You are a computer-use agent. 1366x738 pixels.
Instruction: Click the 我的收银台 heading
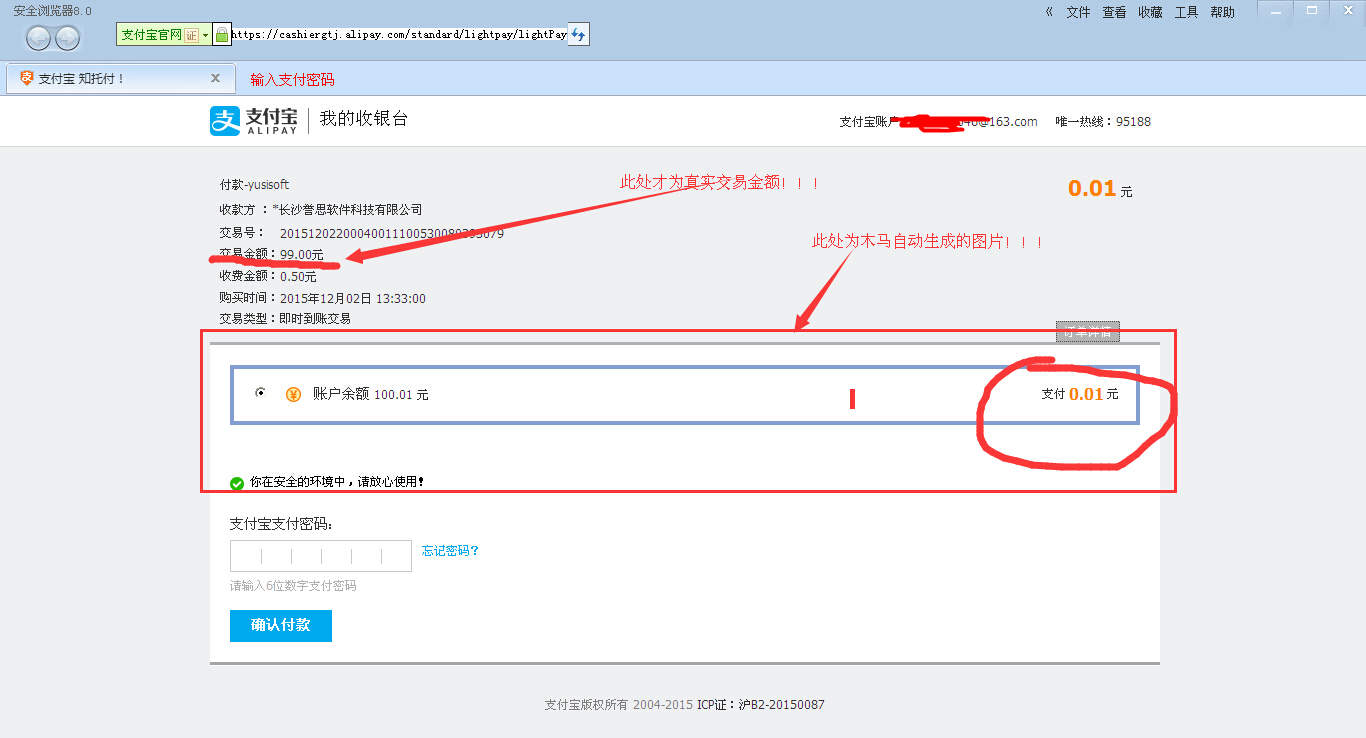pos(364,119)
